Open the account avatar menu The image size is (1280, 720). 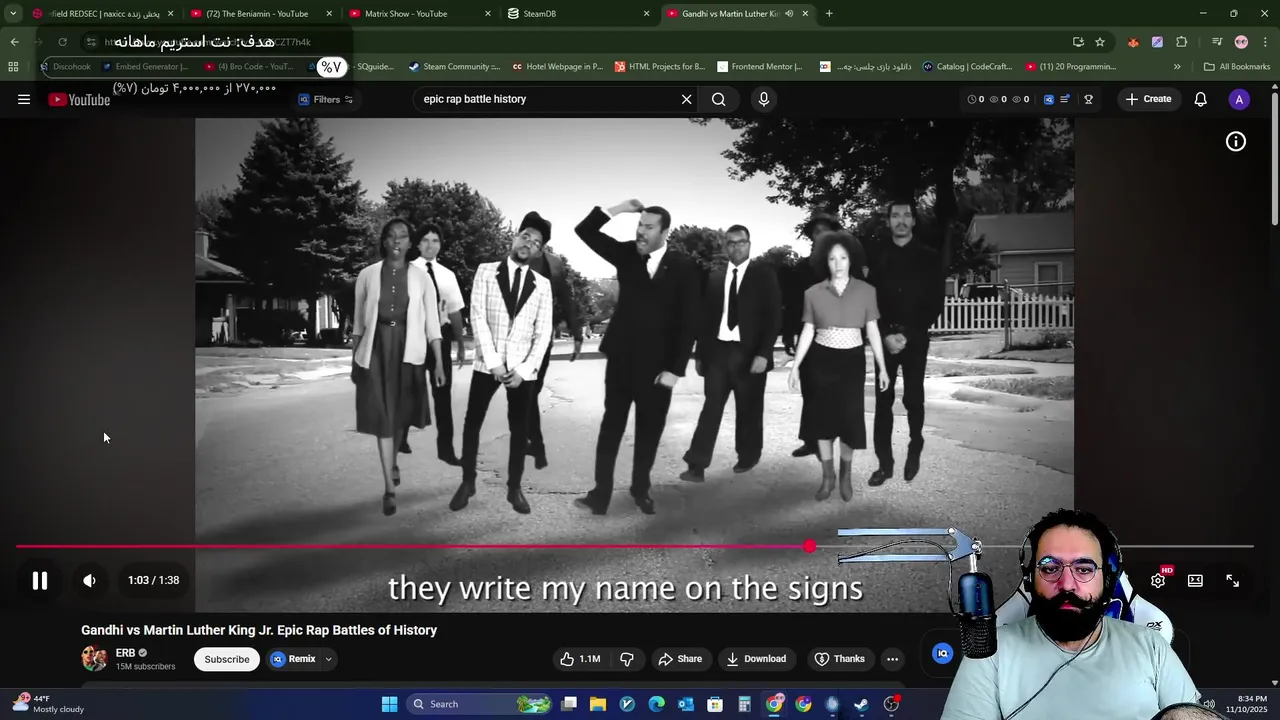[1239, 99]
